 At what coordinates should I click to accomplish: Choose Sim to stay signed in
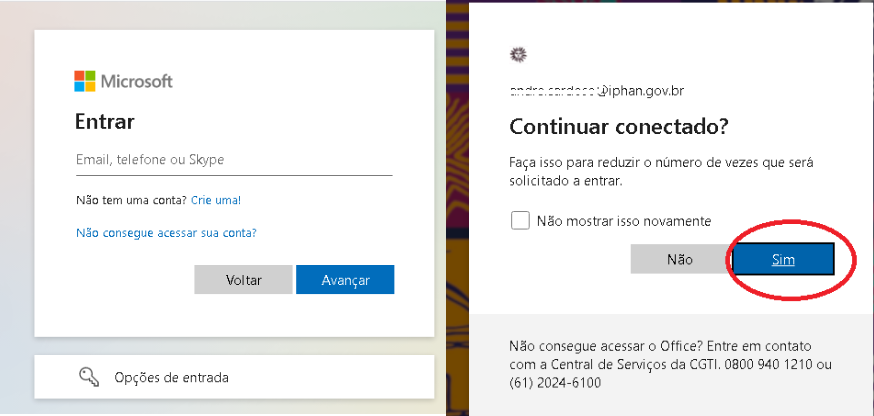point(782,259)
